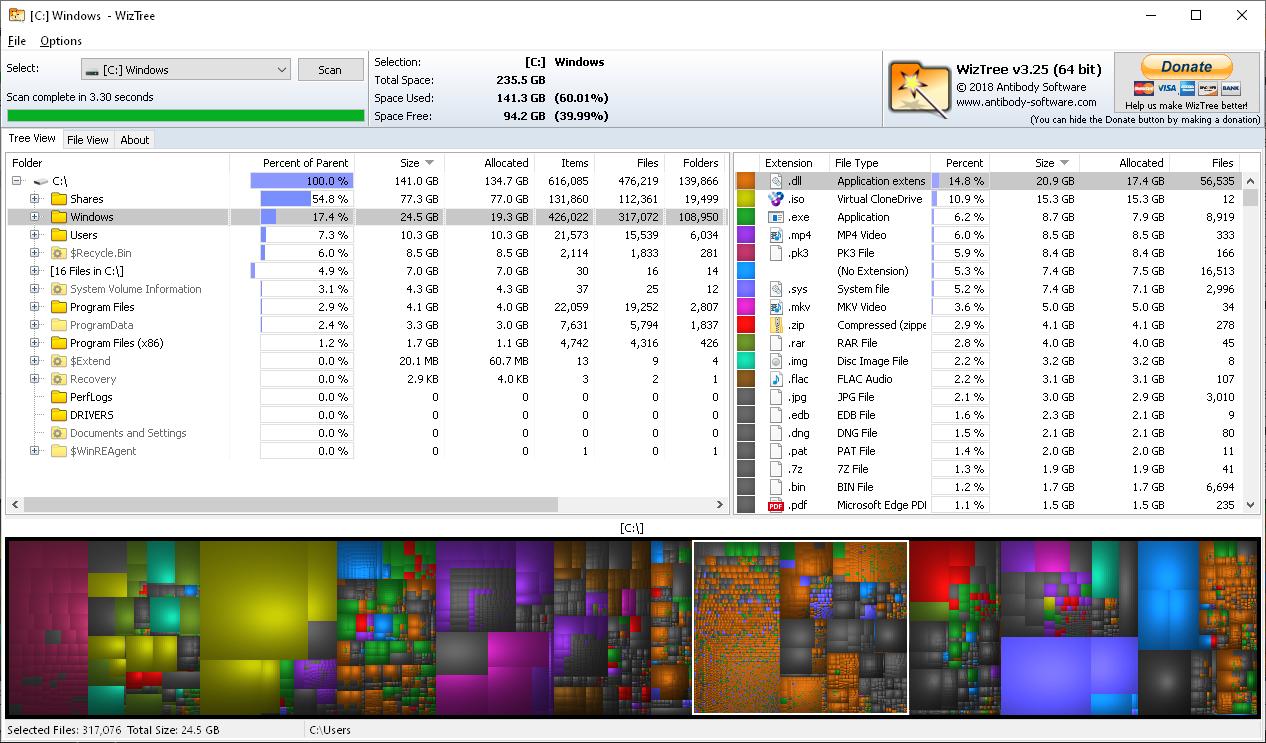Image resolution: width=1266 pixels, height=743 pixels.
Task: Click the highlighted Windows block in treemap
Action: click(800, 627)
